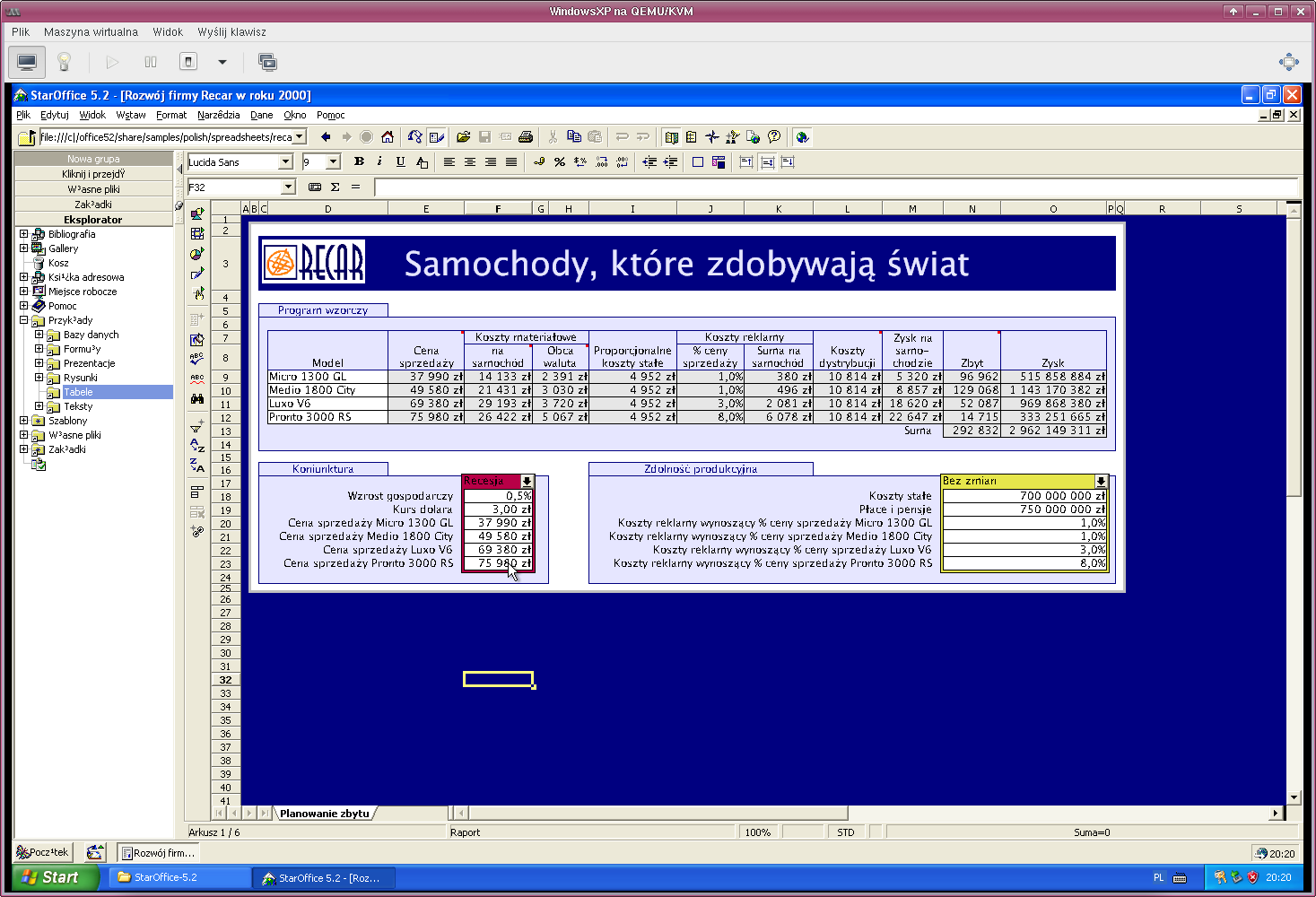Image resolution: width=1316 pixels, height=897 pixels.
Task: Toggle Auto Spellcheck red-underline icon
Action: [197, 379]
